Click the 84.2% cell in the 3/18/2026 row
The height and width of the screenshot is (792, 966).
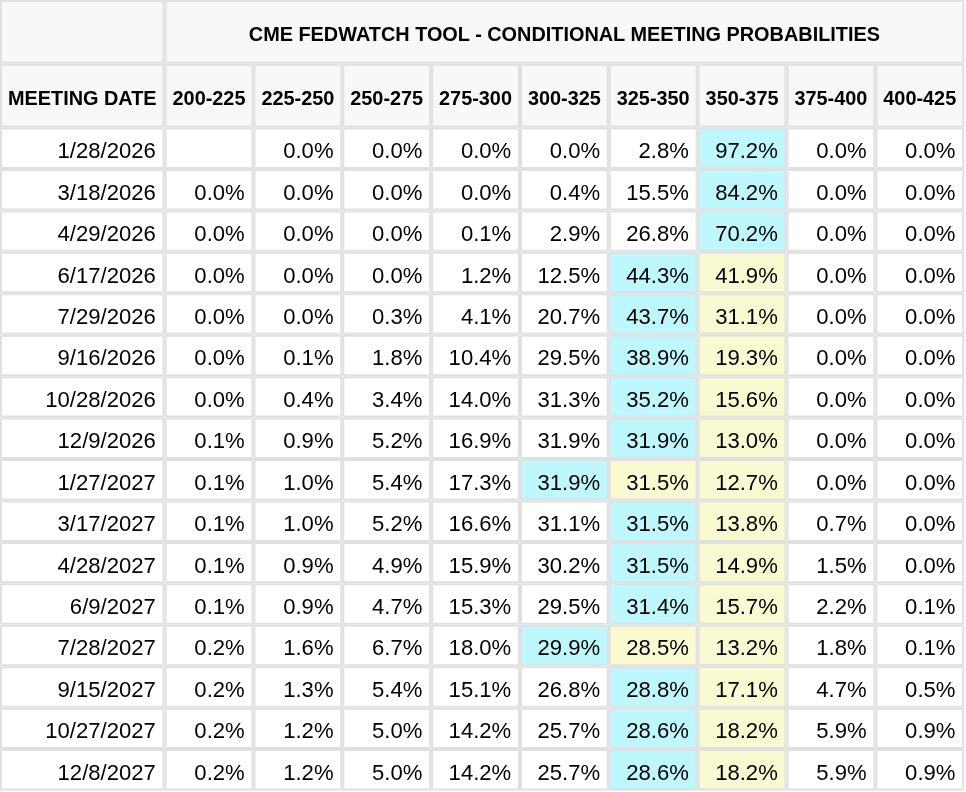point(745,192)
